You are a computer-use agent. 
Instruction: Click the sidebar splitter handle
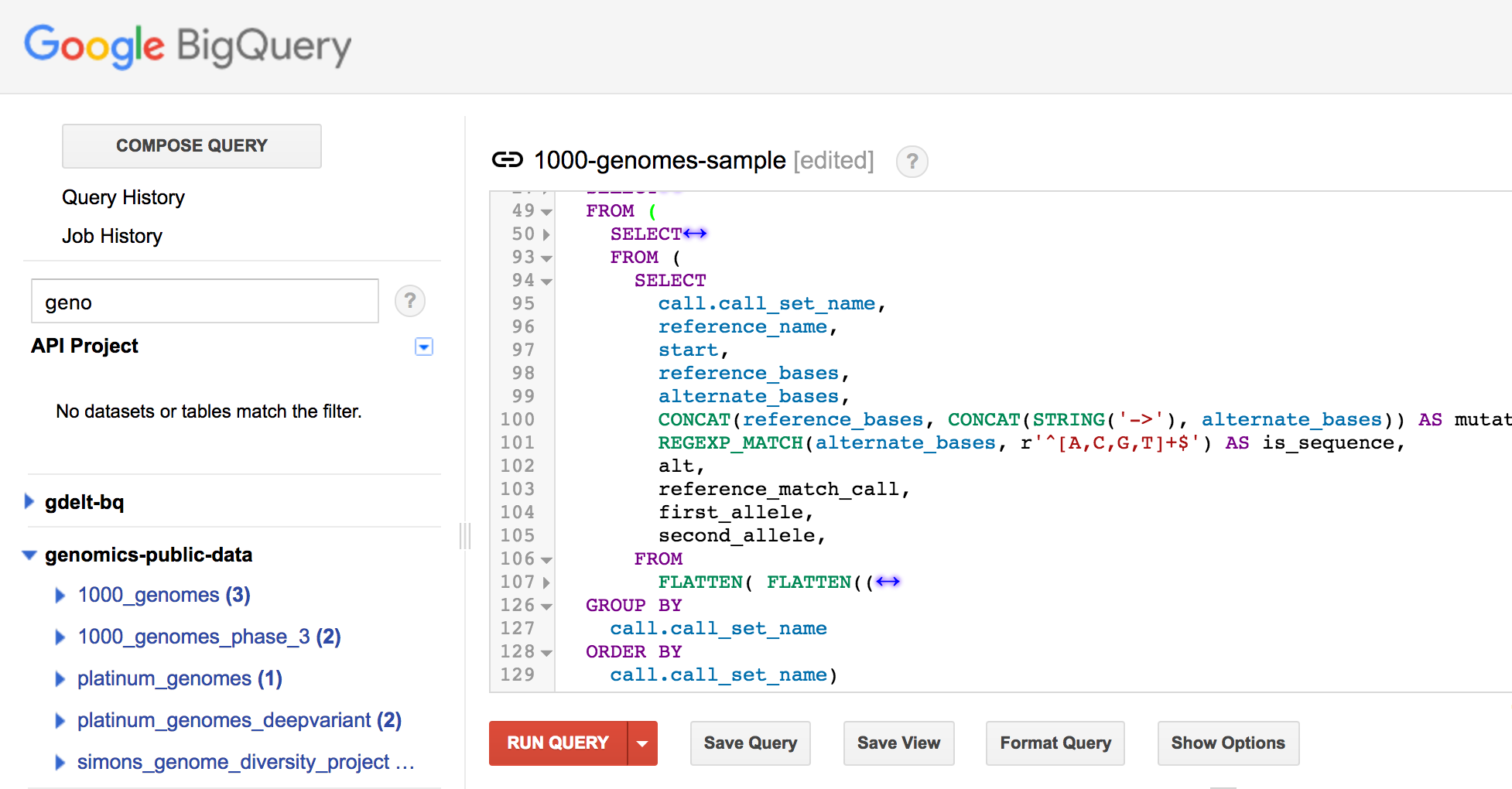pyautogui.click(x=465, y=535)
